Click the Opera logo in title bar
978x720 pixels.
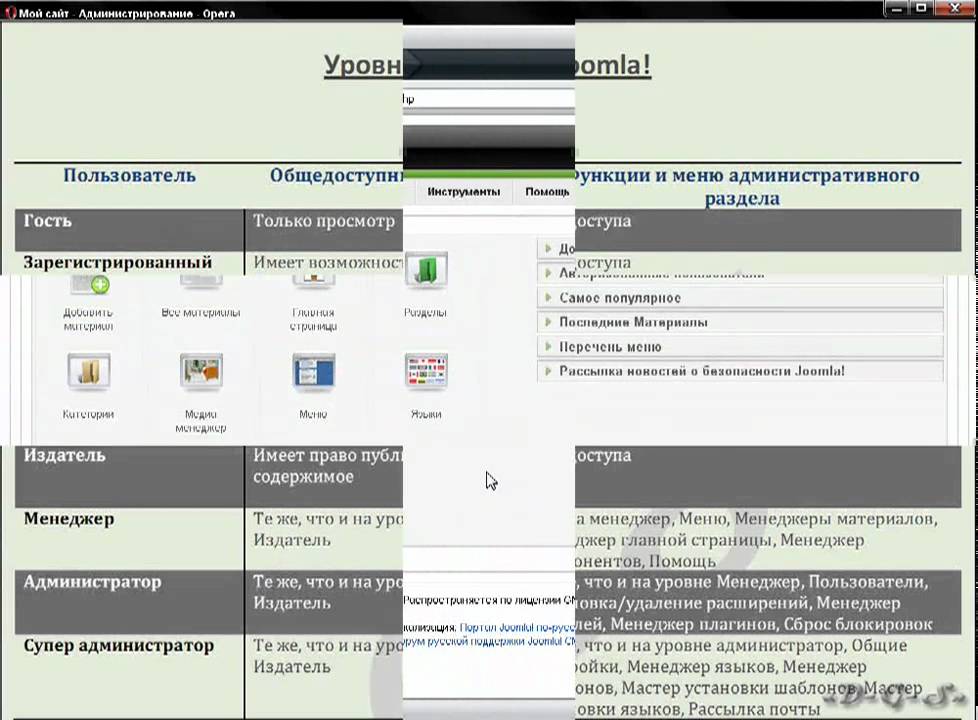[x=10, y=12]
